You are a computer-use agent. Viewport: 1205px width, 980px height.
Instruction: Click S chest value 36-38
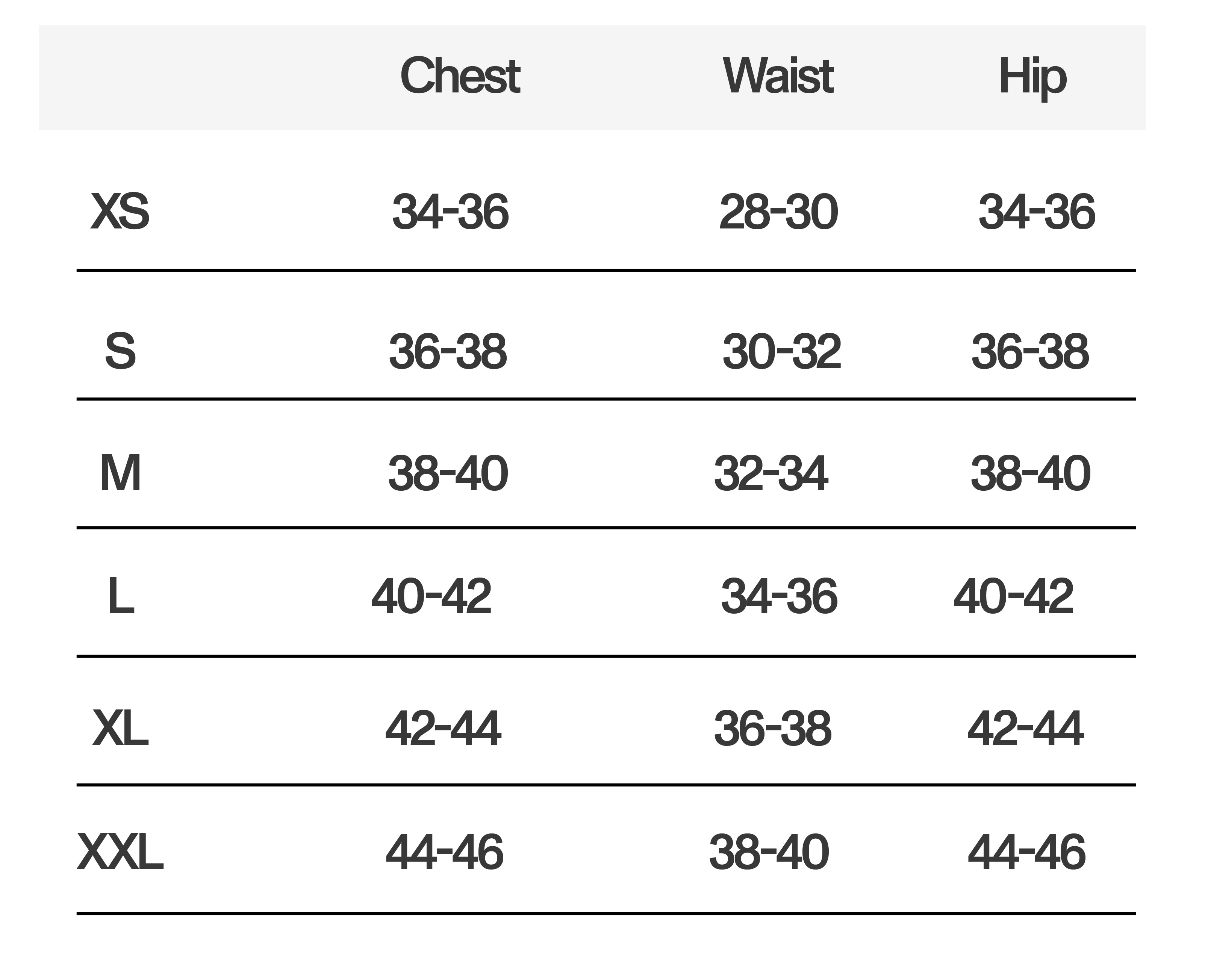click(x=448, y=351)
